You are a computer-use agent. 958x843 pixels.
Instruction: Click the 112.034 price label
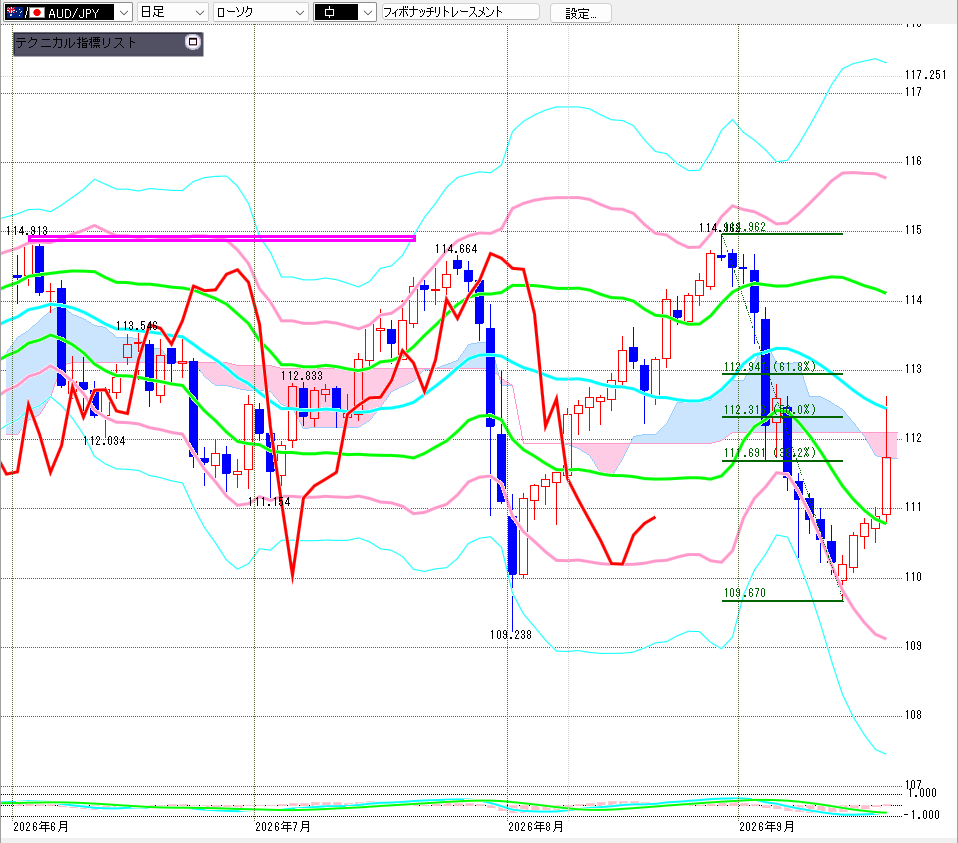coord(104,440)
